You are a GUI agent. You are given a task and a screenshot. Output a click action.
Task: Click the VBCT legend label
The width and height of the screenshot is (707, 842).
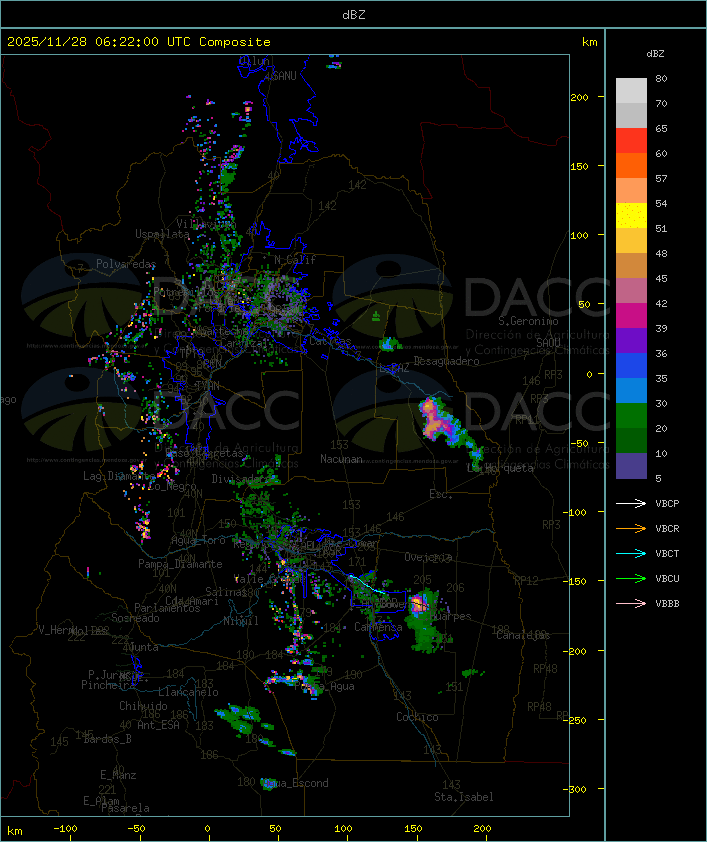click(667, 553)
